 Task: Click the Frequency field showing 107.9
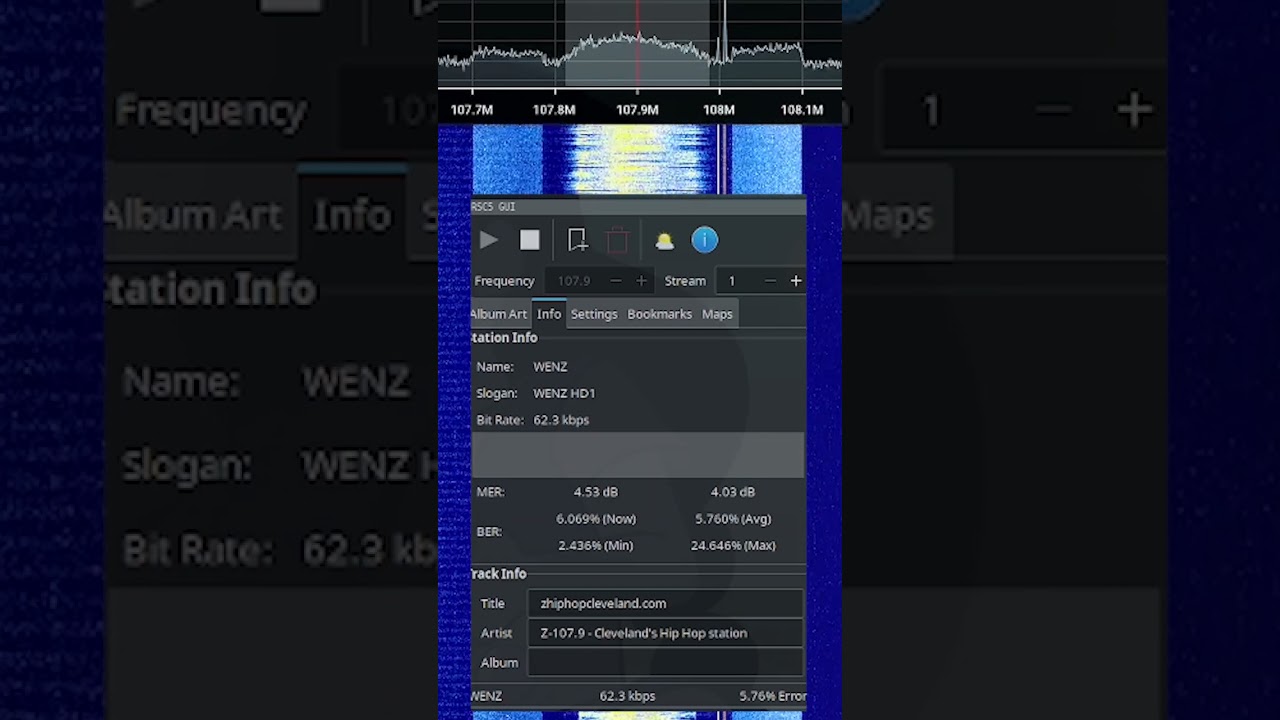point(574,281)
